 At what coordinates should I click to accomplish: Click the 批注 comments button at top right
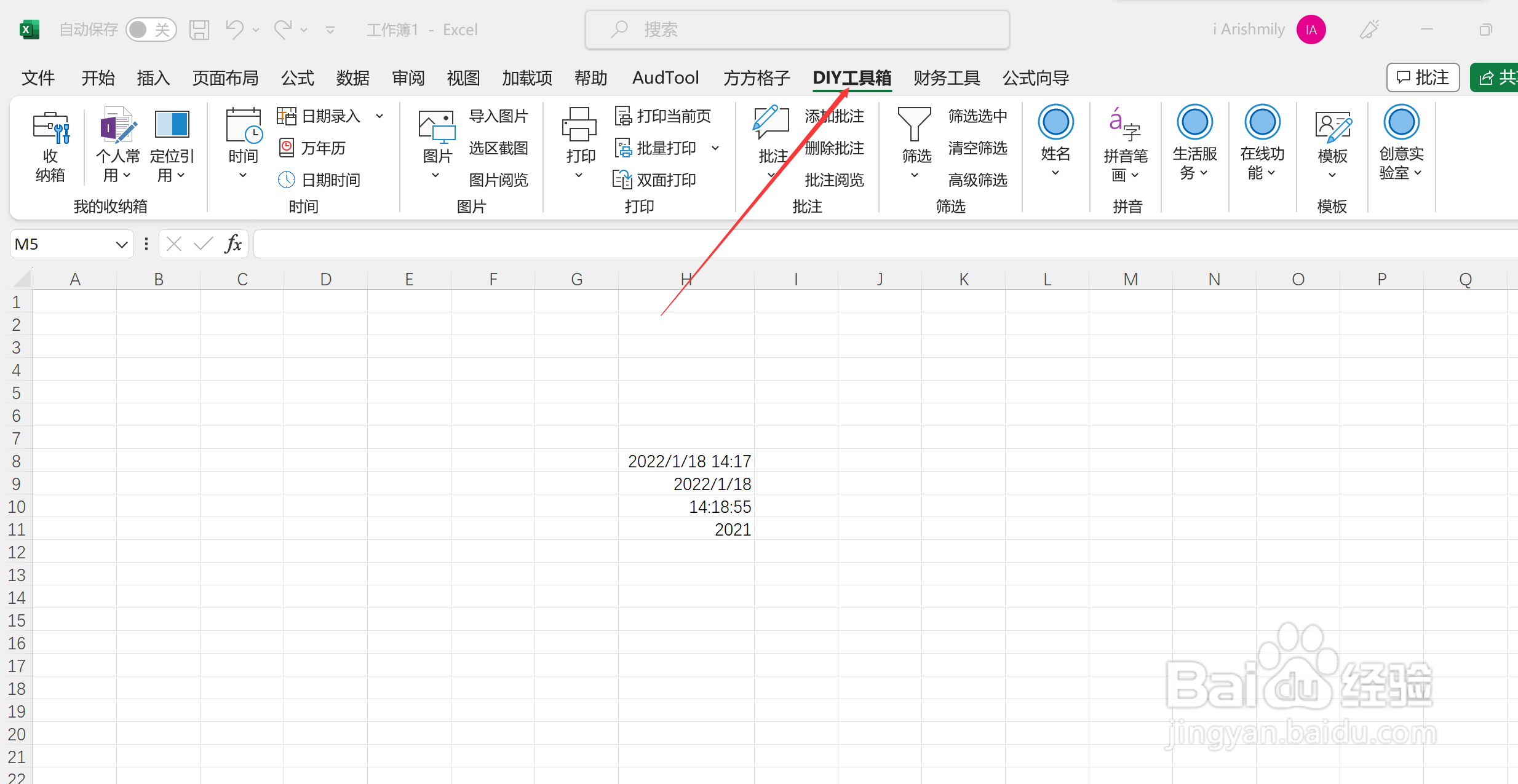pos(1423,77)
